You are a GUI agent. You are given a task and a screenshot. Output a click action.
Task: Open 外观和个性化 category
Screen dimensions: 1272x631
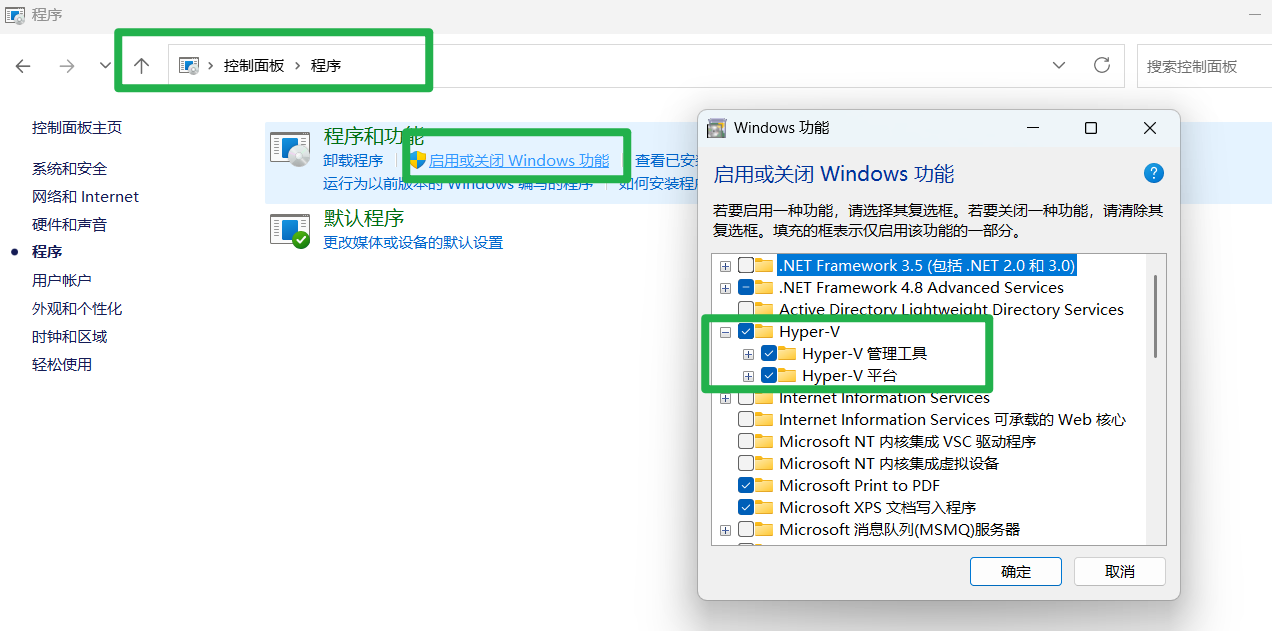point(77,309)
